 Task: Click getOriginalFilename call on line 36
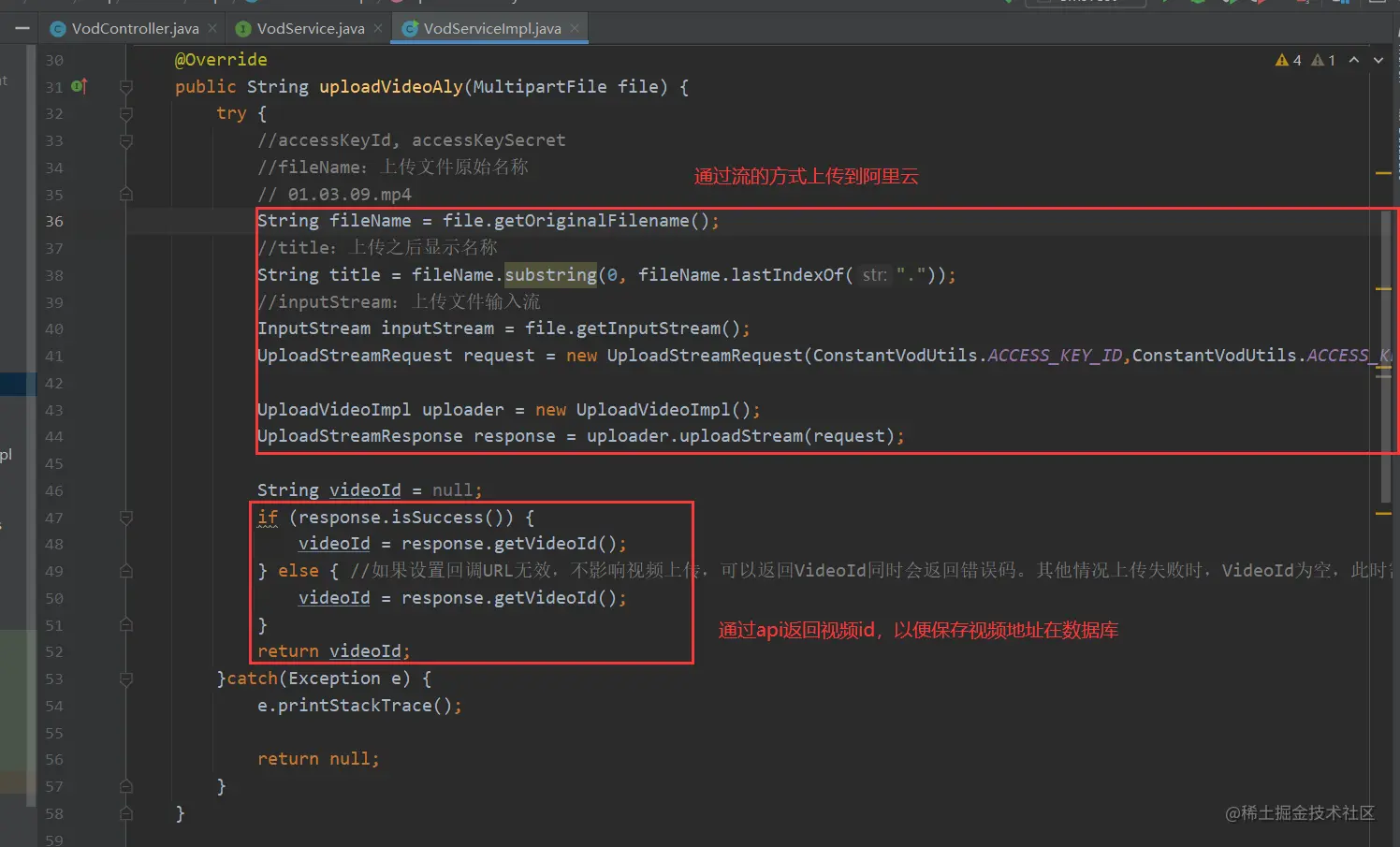(x=591, y=221)
